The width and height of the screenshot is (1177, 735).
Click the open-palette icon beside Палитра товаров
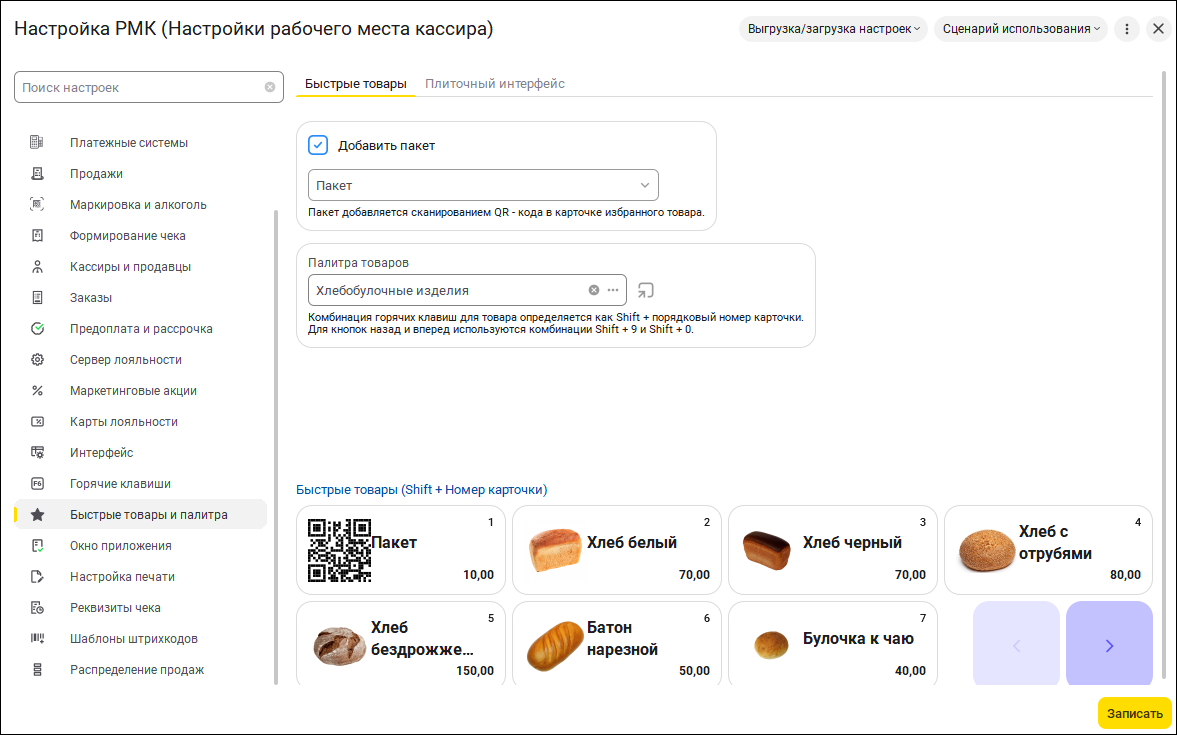coord(646,291)
